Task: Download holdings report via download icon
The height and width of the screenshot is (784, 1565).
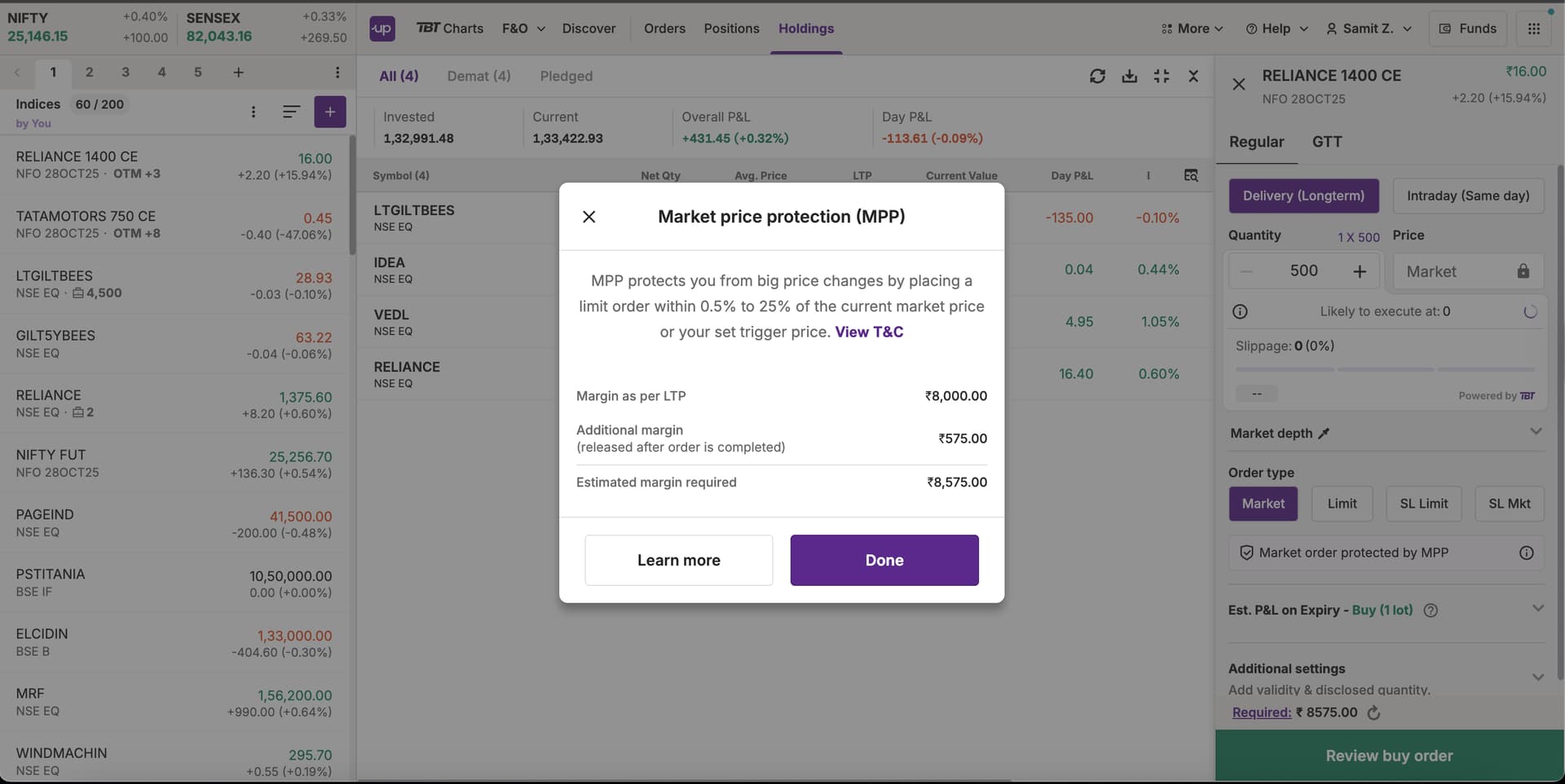Action: coord(1129,76)
